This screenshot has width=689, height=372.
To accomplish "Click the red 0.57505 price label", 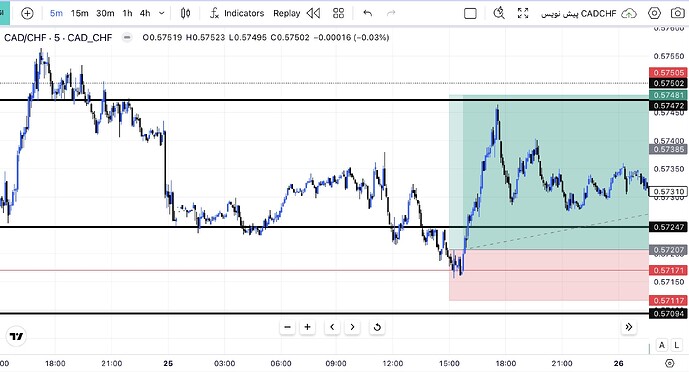I will click(x=668, y=72).
